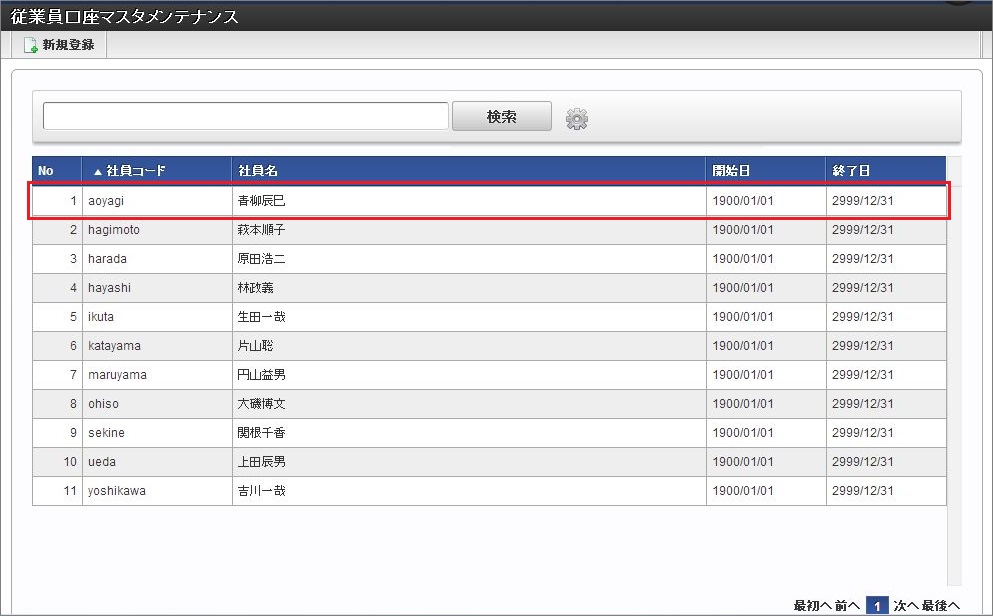Select the sekine employee code cell
The width and height of the screenshot is (993, 616).
(157, 433)
